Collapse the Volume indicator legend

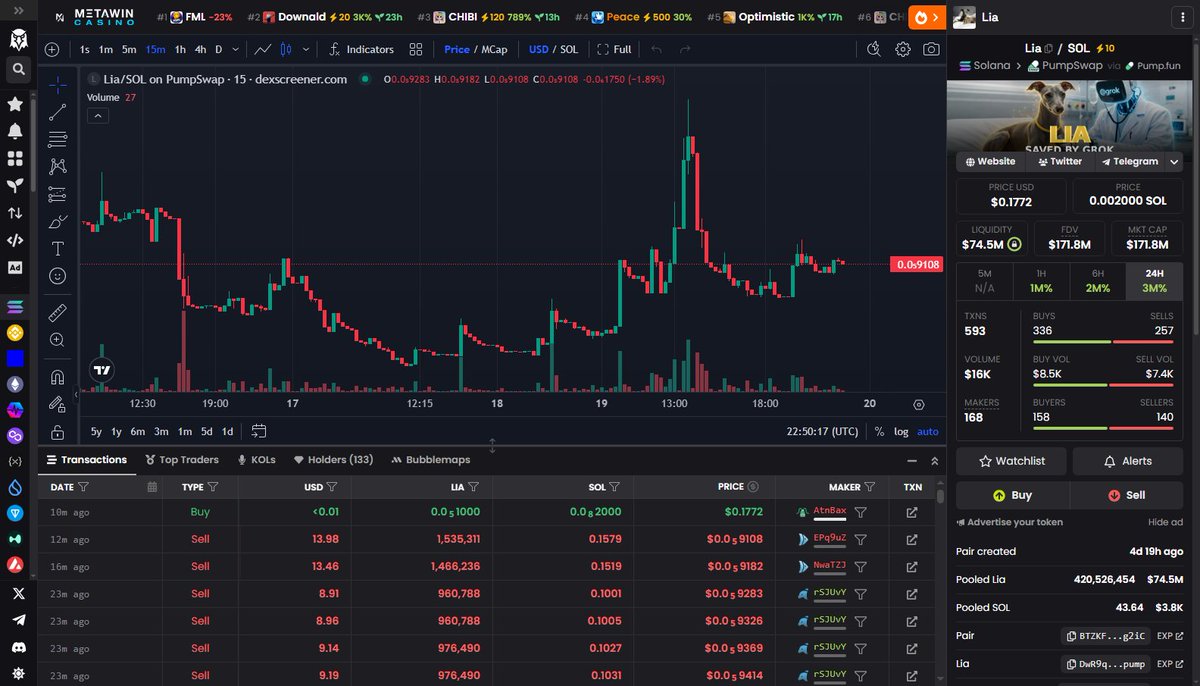97,115
